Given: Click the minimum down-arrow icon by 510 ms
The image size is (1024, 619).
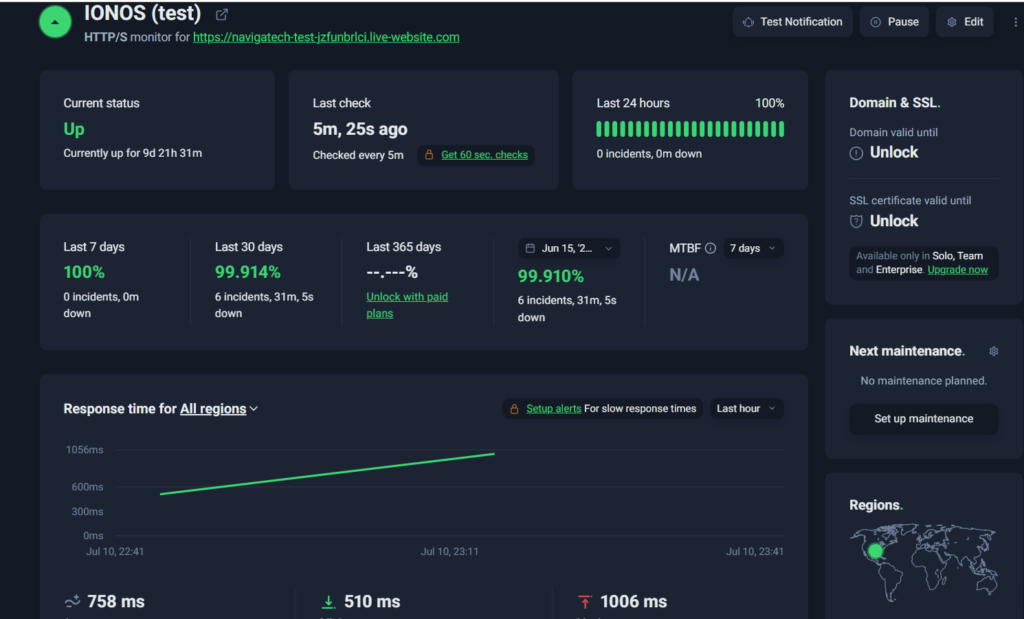Looking at the screenshot, I should pyautogui.click(x=328, y=601).
